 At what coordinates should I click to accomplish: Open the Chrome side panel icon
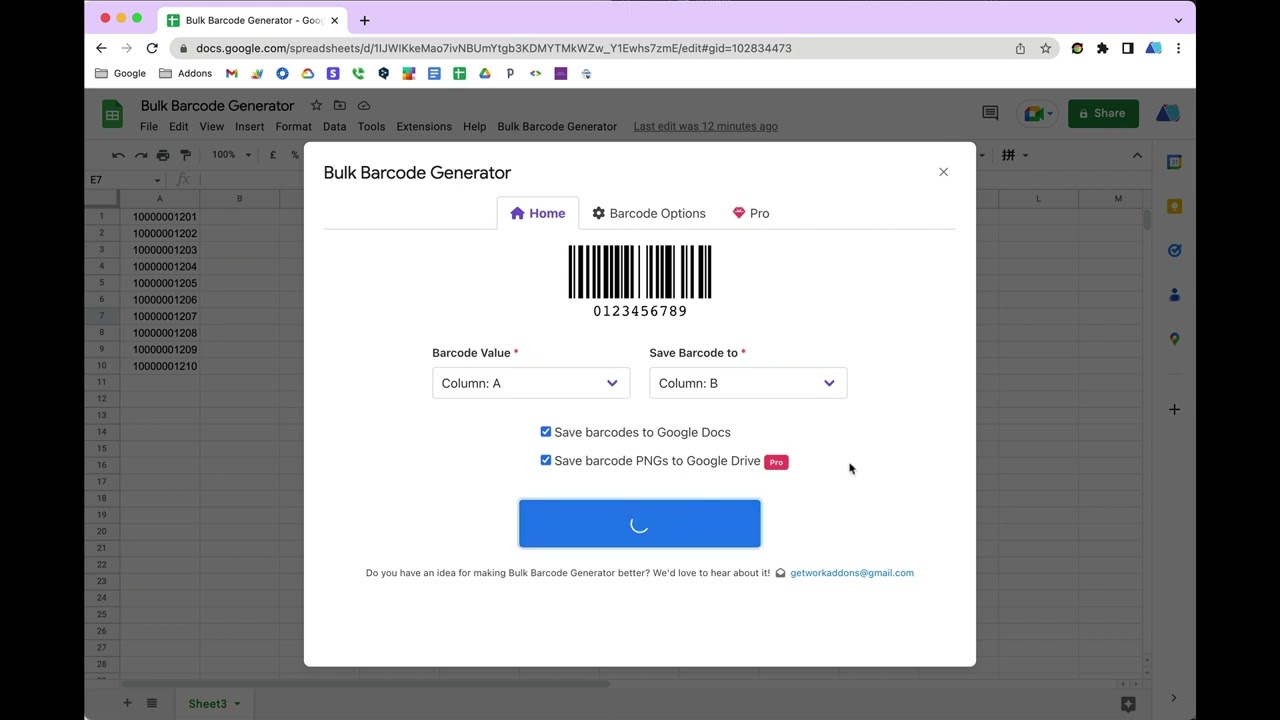click(1127, 48)
